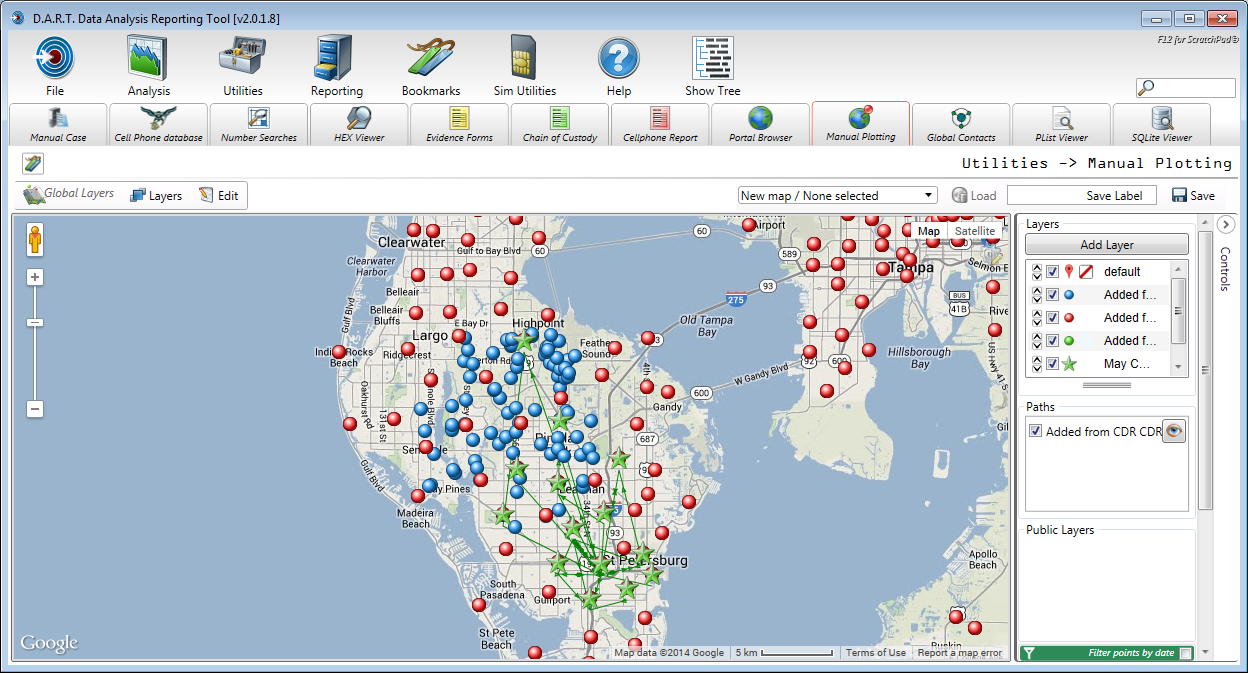Click the bookmark icon below the tabs

tap(33, 164)
